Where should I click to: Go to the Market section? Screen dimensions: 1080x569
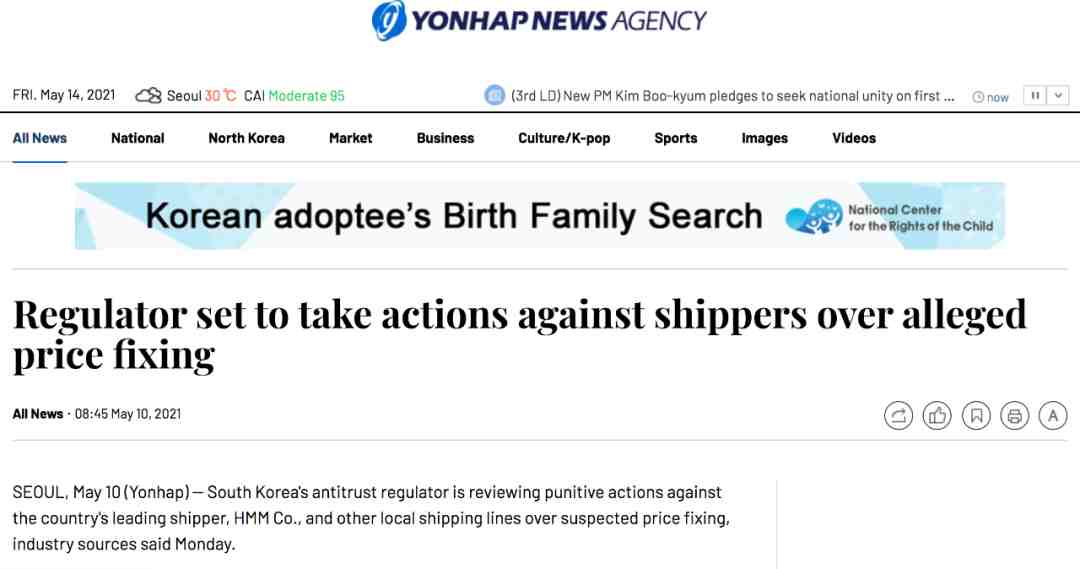pos(351,138)
